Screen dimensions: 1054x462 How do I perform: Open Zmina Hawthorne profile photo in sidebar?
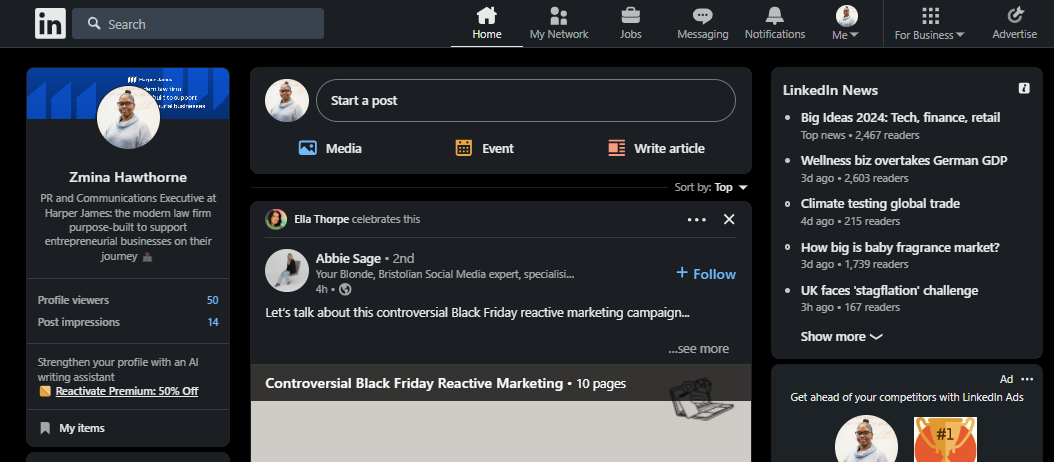pos(128,117)
